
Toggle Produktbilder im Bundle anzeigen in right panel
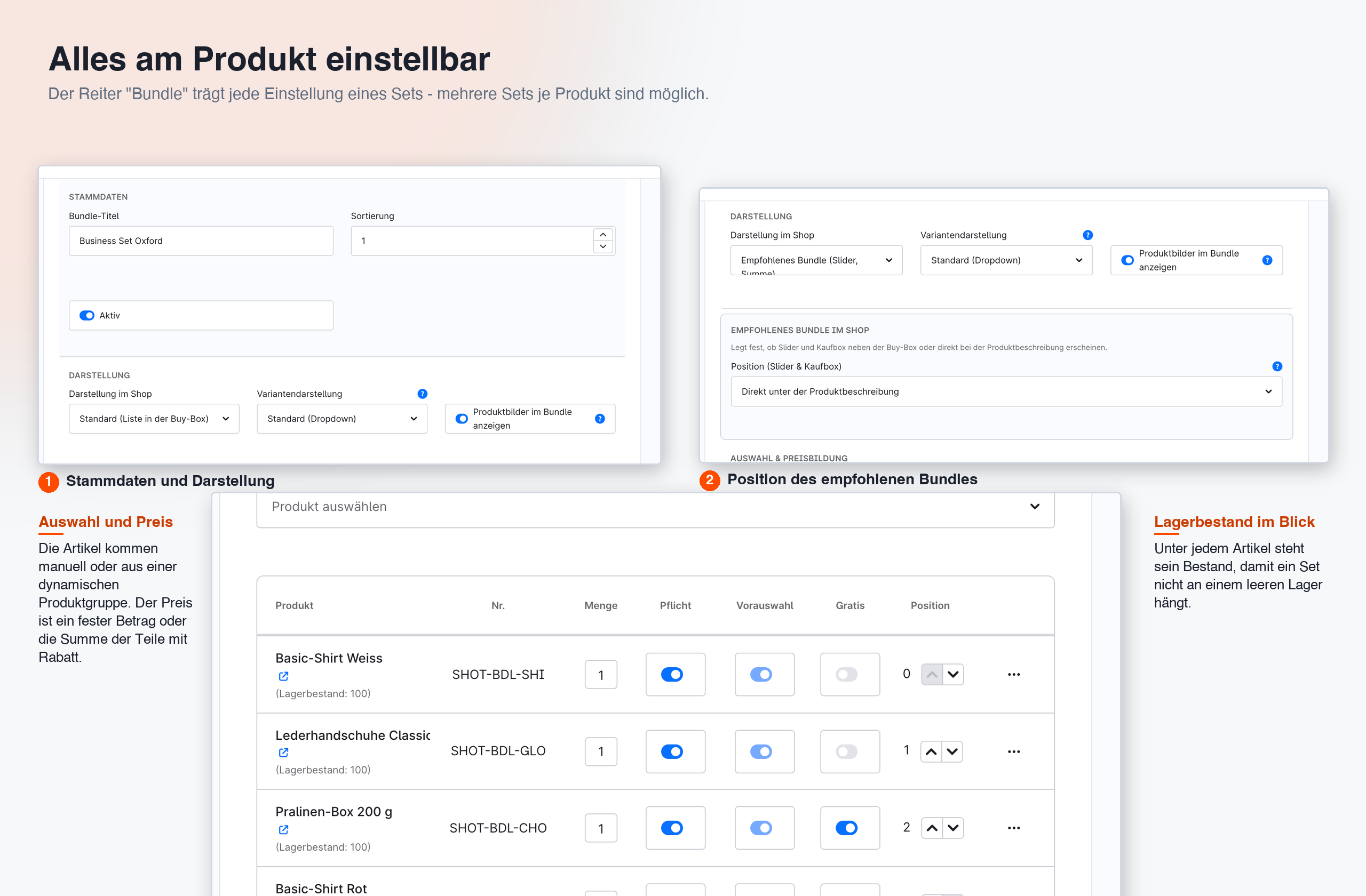pos(1128,260)
